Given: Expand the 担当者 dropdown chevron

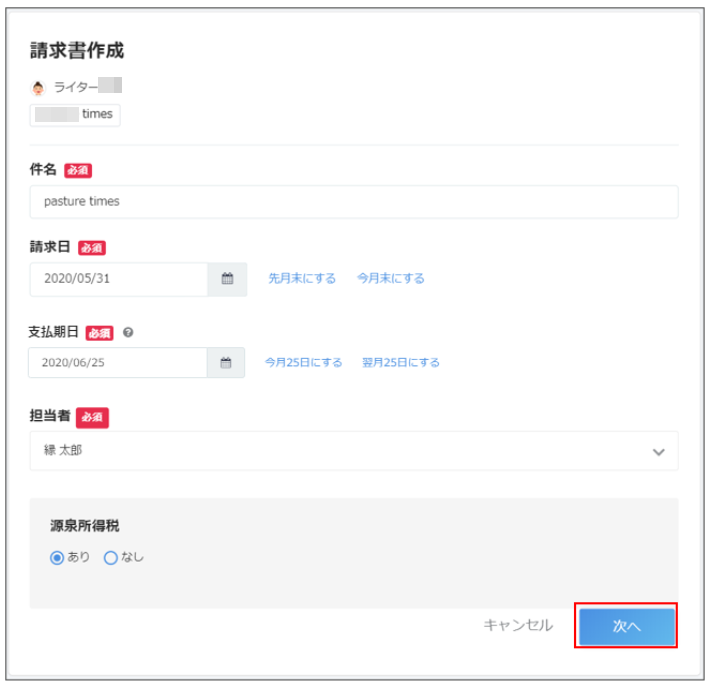Looking at the screenshot, I should 658,452.
